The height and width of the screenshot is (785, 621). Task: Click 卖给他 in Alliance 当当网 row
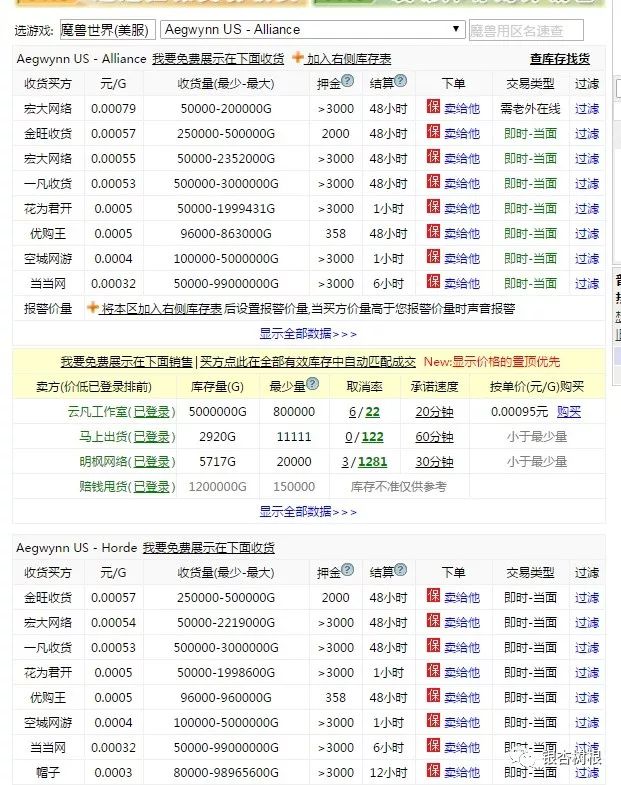462,284
